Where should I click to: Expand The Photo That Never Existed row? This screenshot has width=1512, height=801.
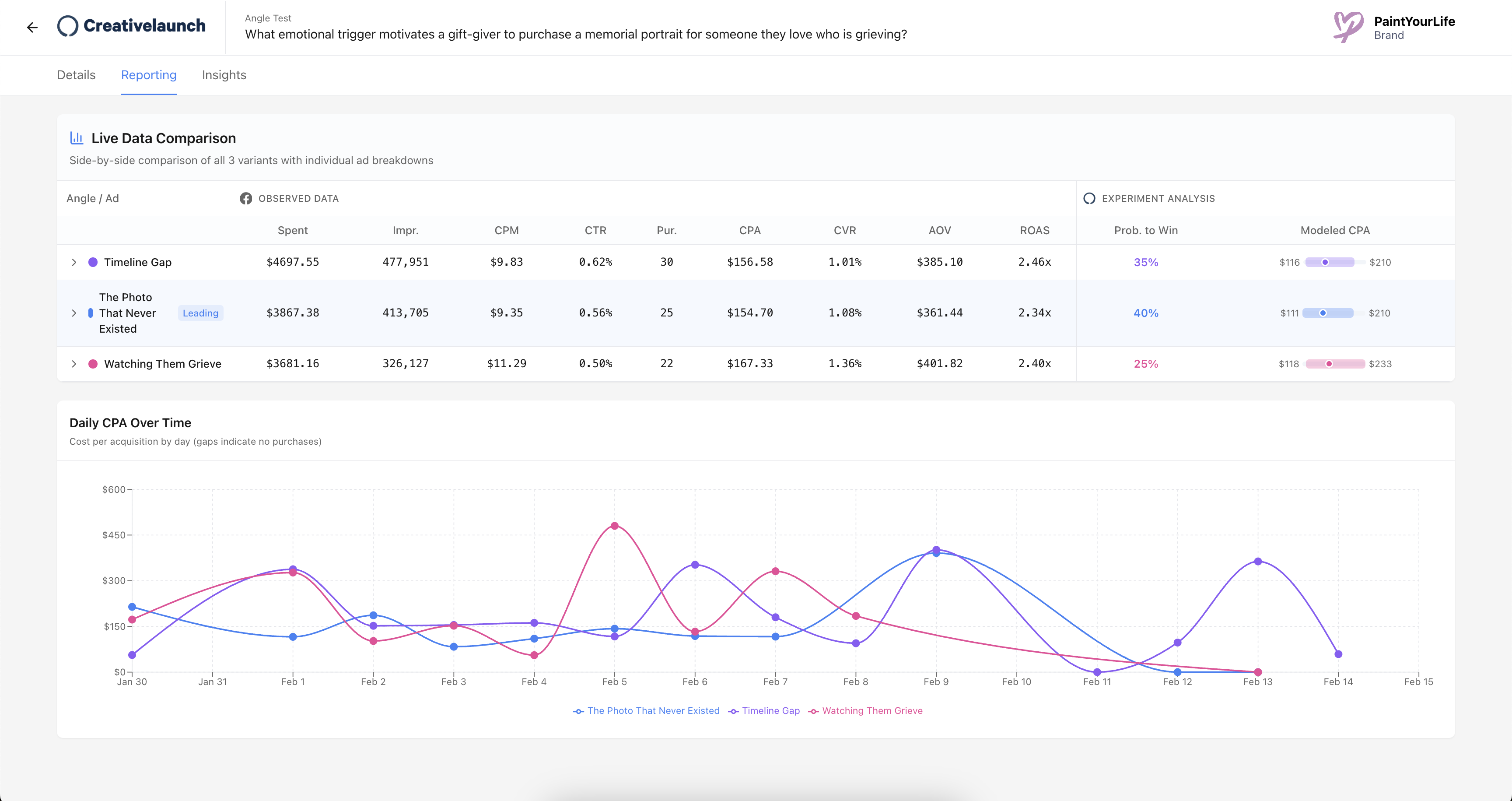tap(74, 313)
